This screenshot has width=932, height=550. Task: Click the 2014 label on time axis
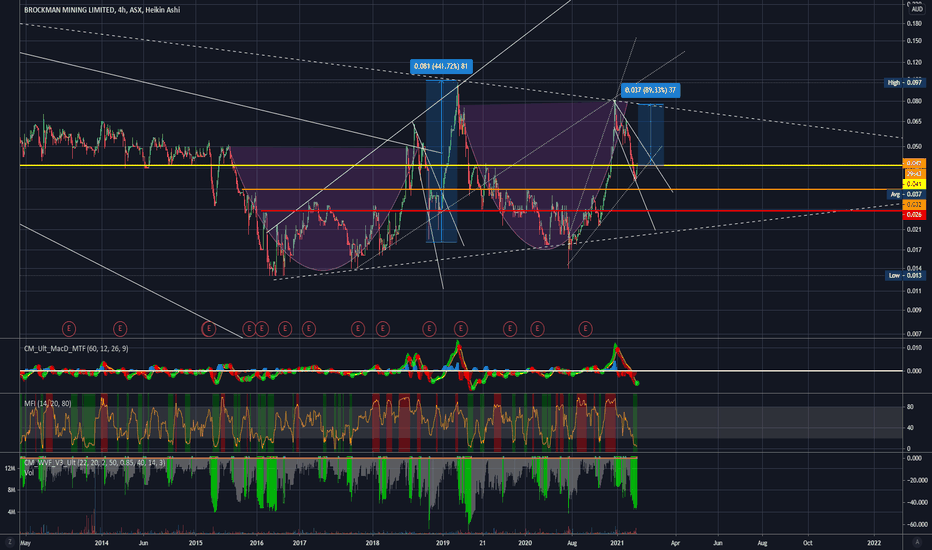[102, 543]
